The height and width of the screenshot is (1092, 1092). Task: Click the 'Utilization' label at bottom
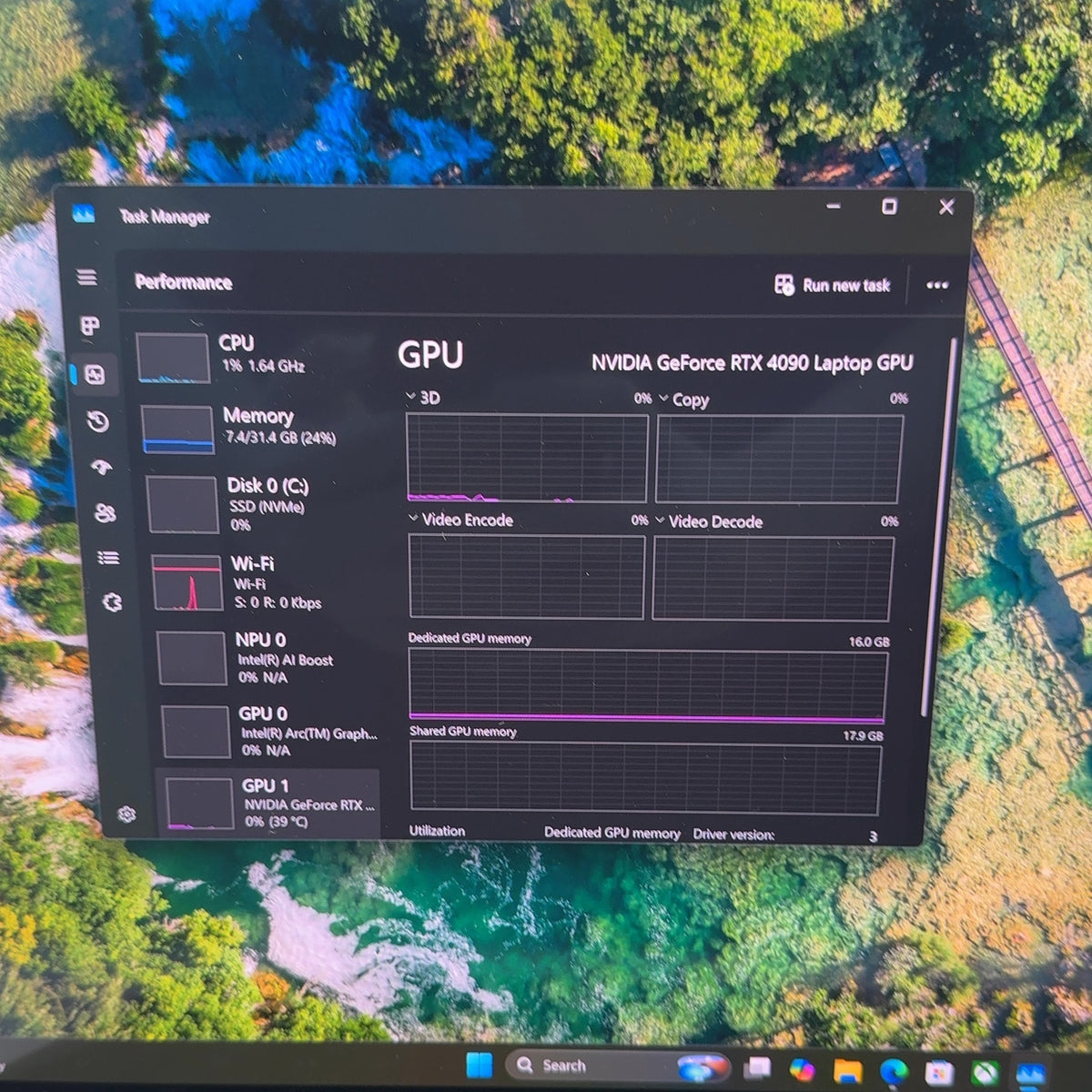coord(437,830)
